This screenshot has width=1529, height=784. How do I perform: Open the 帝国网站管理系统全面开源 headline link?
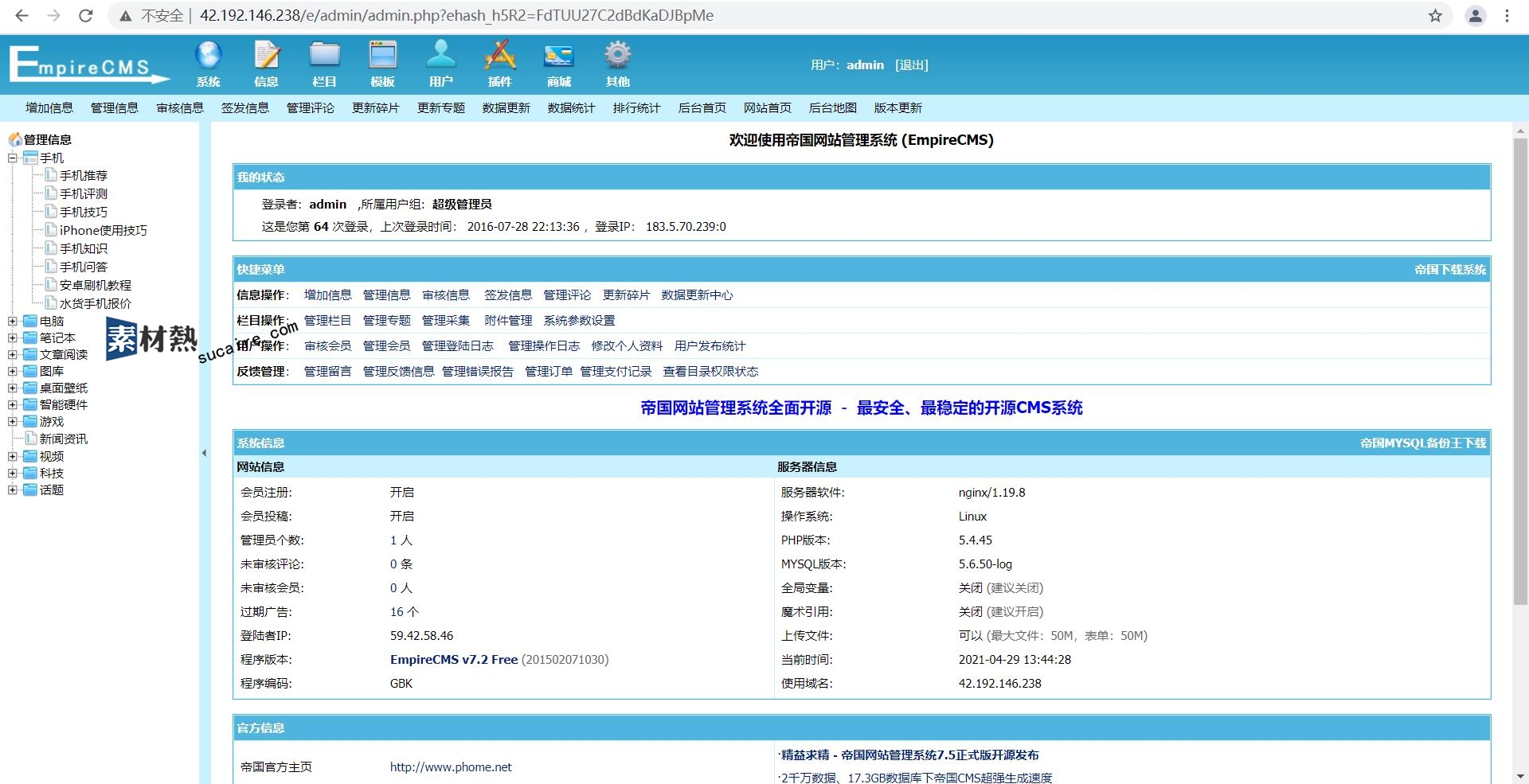point(862,408)
